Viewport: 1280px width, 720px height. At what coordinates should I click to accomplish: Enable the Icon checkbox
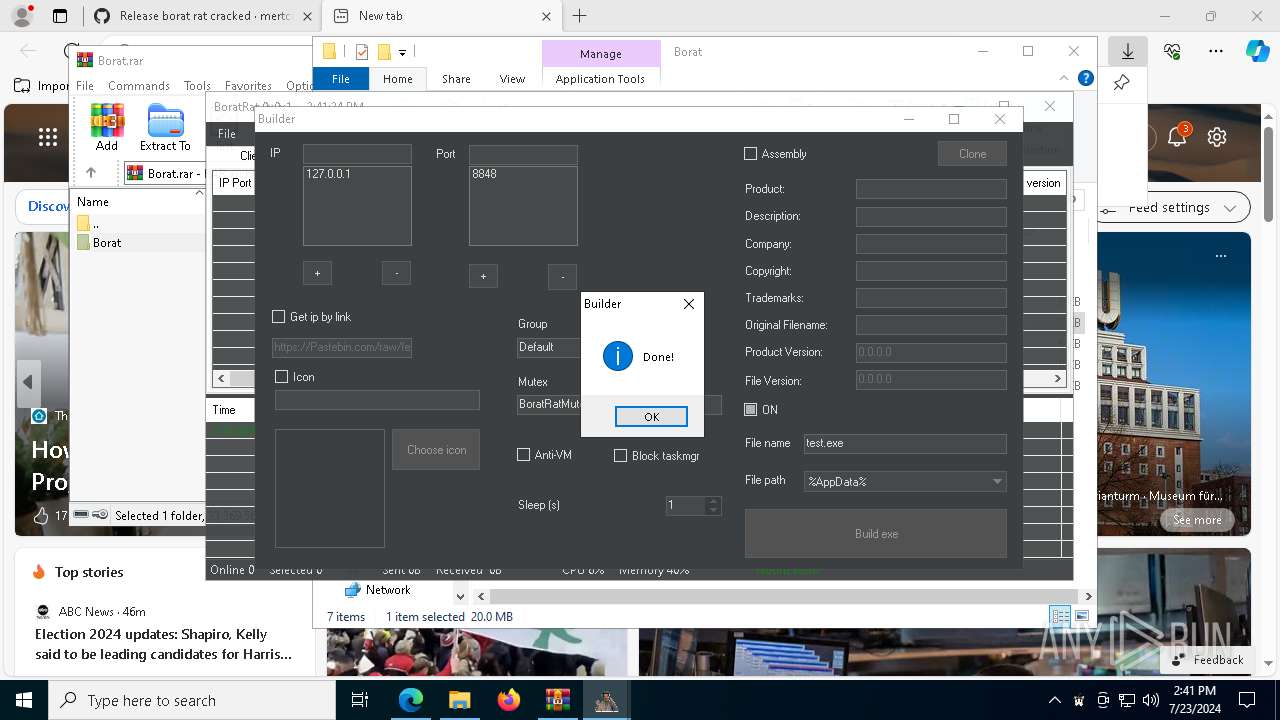point(282,377)
